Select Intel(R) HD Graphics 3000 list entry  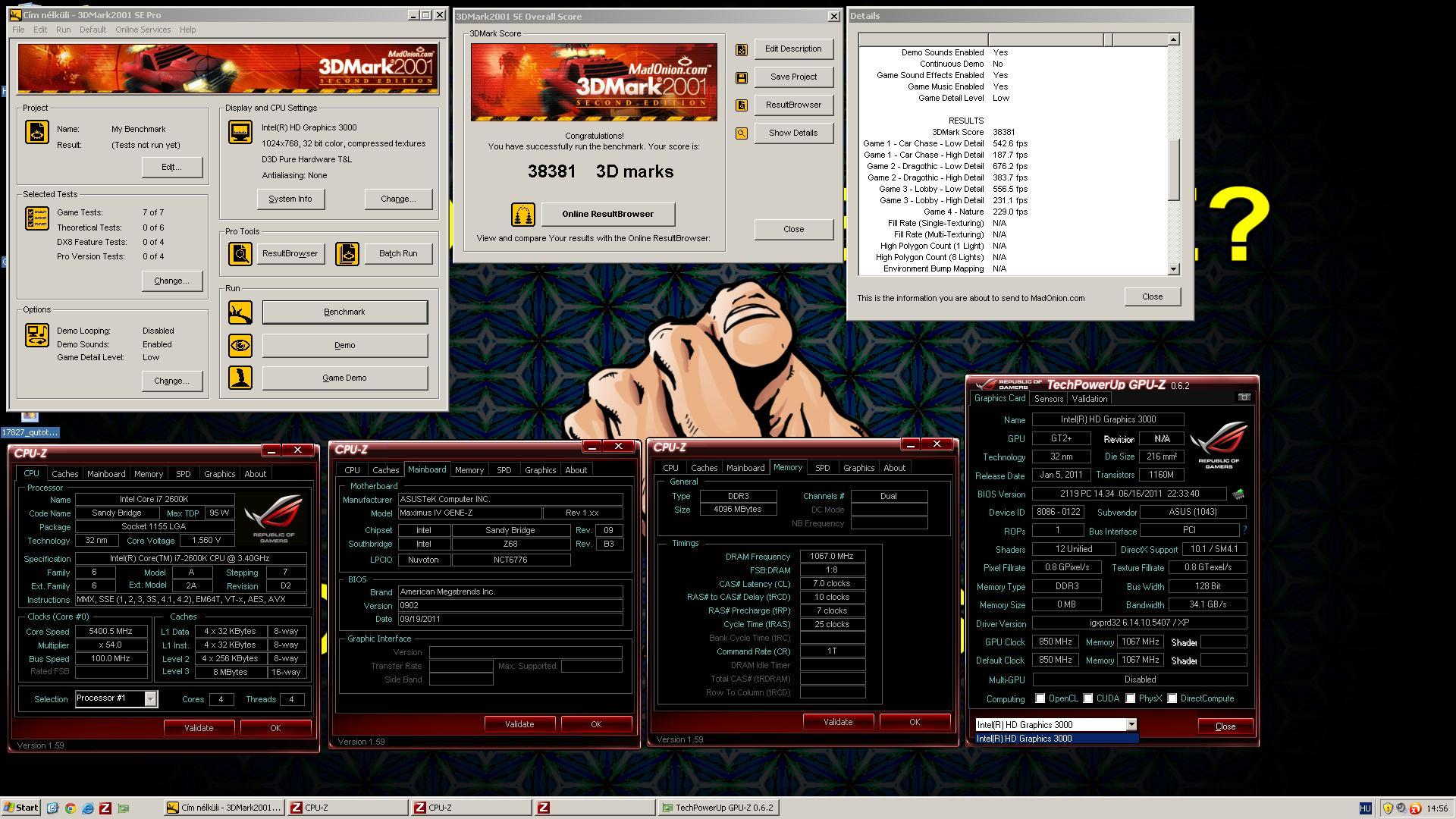[1056, 739]
